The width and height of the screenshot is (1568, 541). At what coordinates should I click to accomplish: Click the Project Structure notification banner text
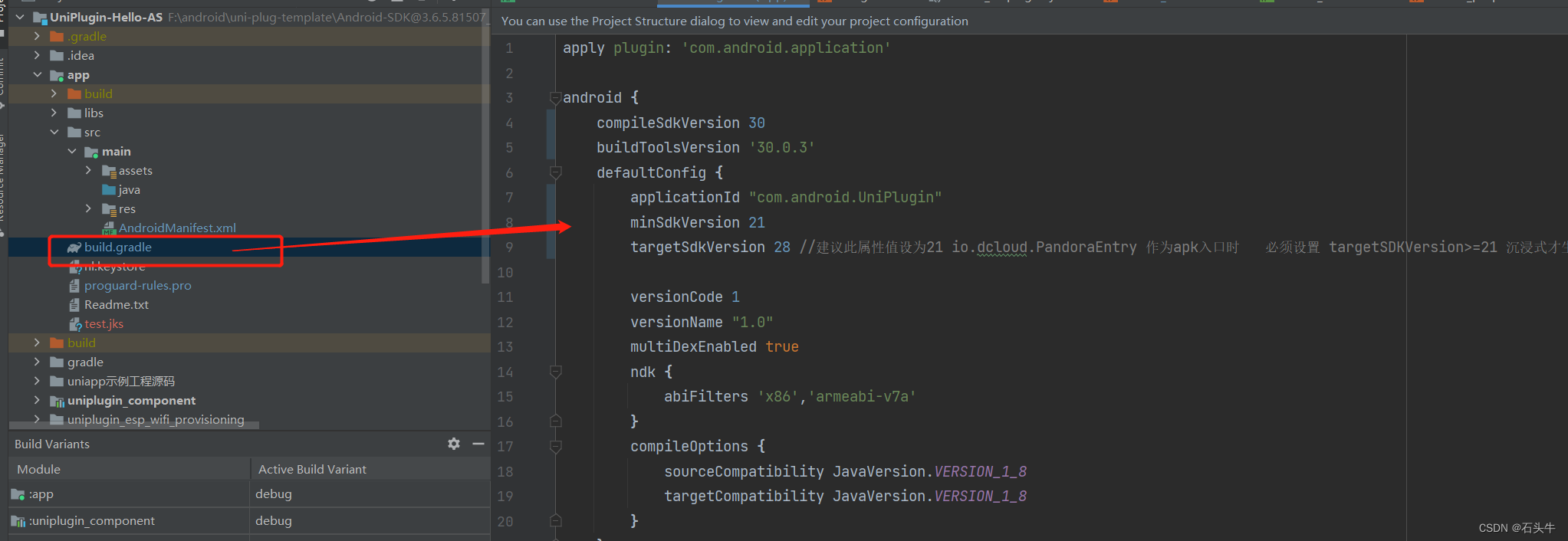735,21
